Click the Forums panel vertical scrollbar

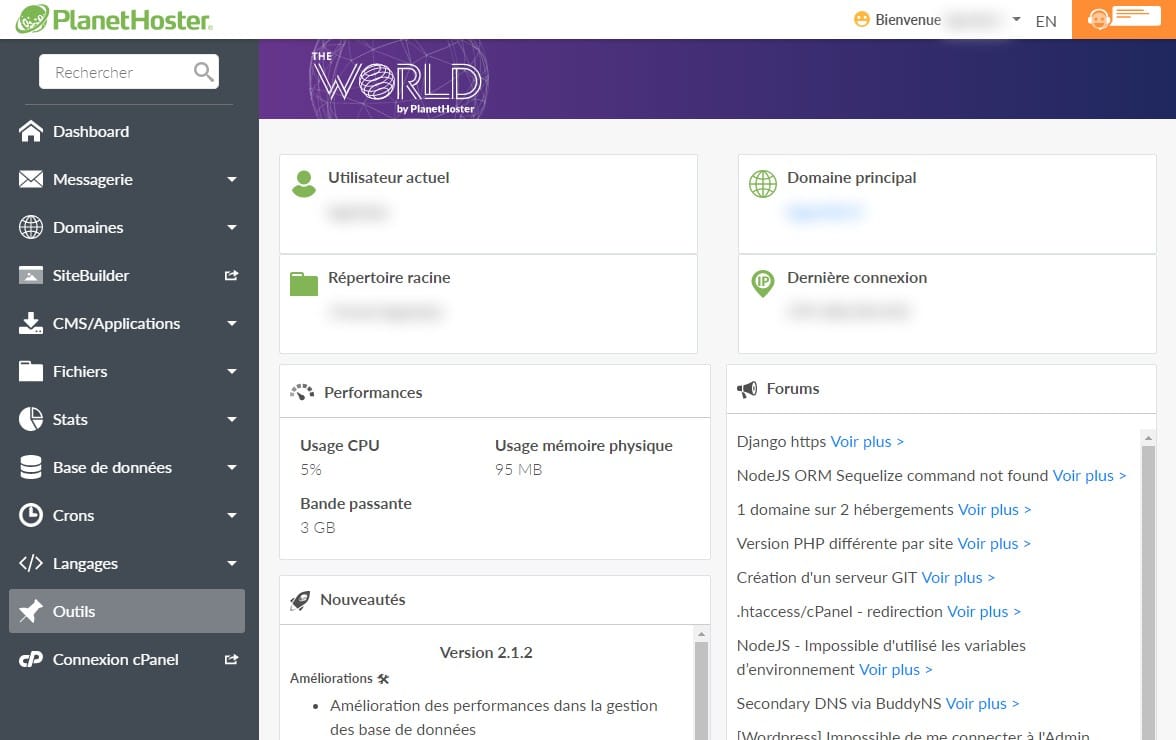point(1148,580)
